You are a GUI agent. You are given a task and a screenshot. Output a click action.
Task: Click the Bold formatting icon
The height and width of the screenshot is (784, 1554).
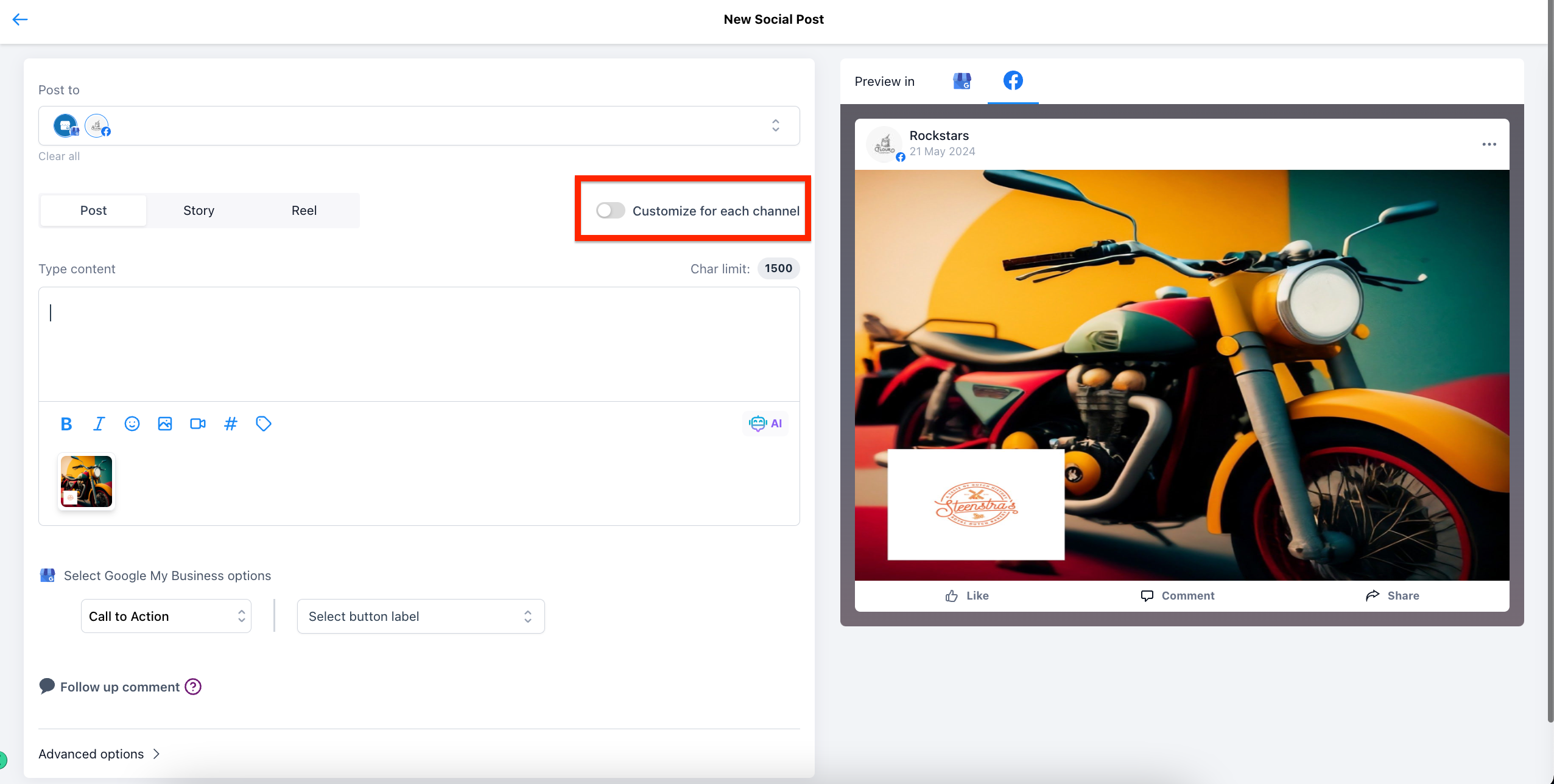(x=66, y=423)
